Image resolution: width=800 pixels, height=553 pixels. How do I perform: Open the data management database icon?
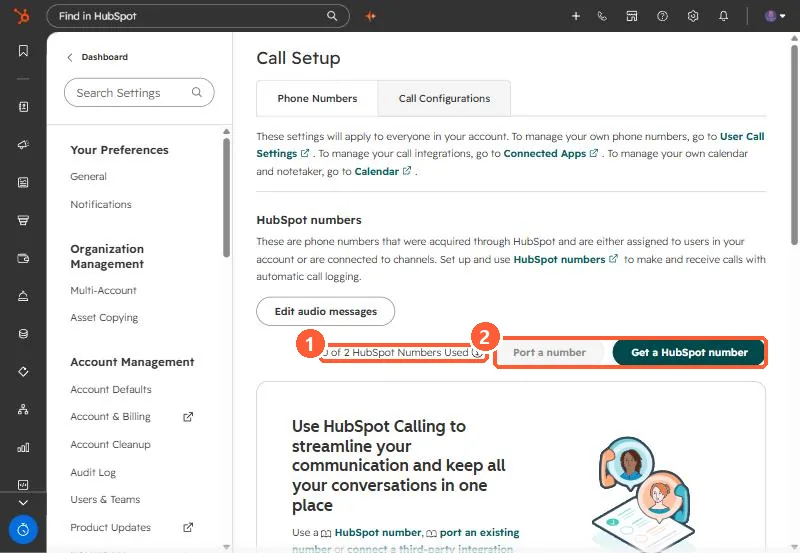[x=23, y=334]
